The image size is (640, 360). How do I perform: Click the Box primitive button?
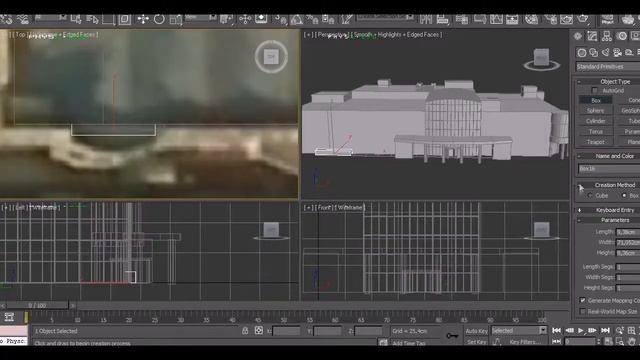[x=596, y=100]
